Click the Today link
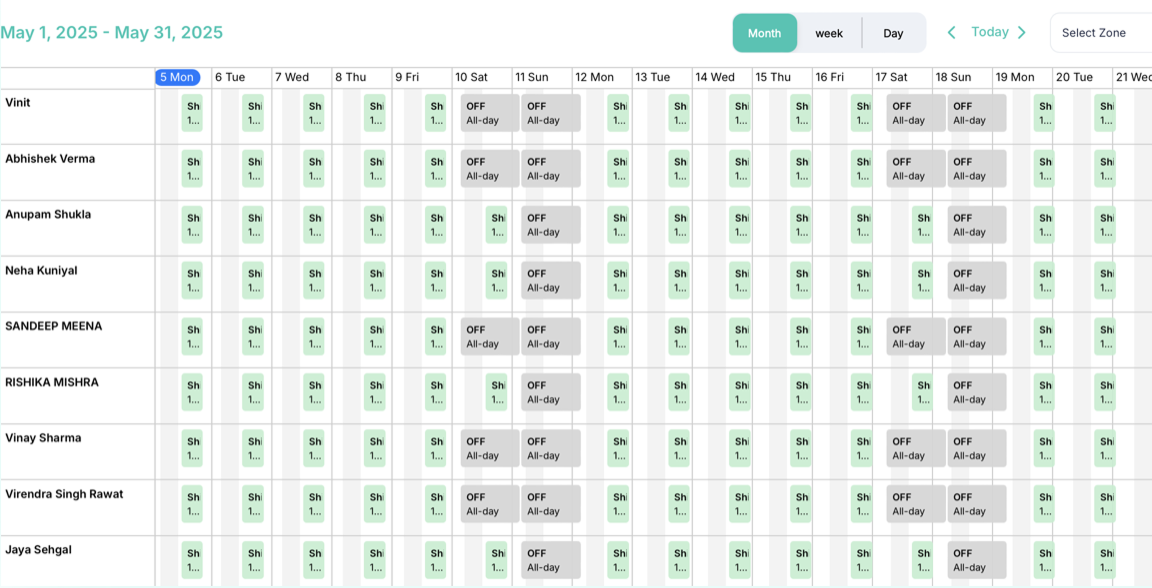The image size is (1152, 588). (989, 32)
